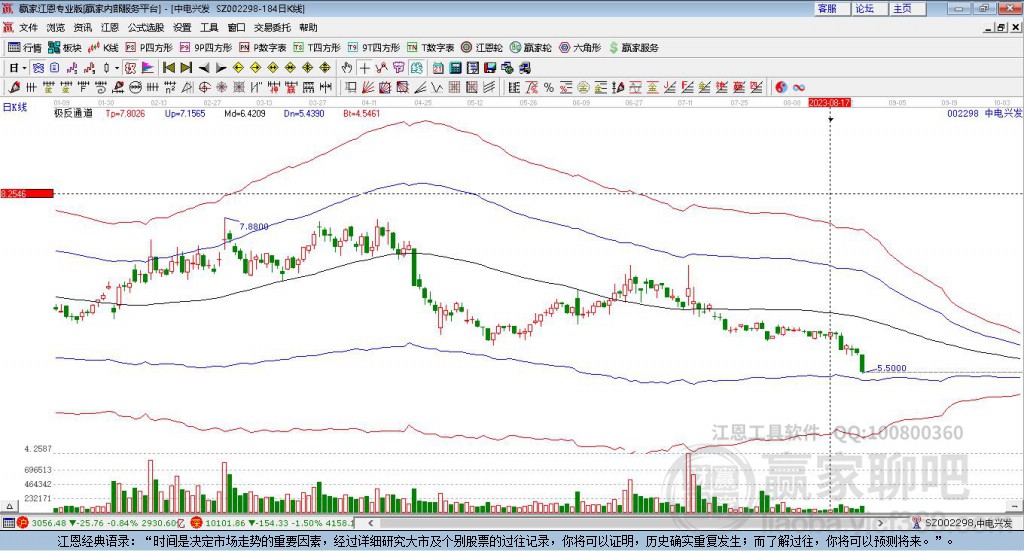The height and width of the screenshot is (551, 1024).
Task: Toggle the crosshair cursor tool
Action: pyautogui.click(x=364, y=68)
